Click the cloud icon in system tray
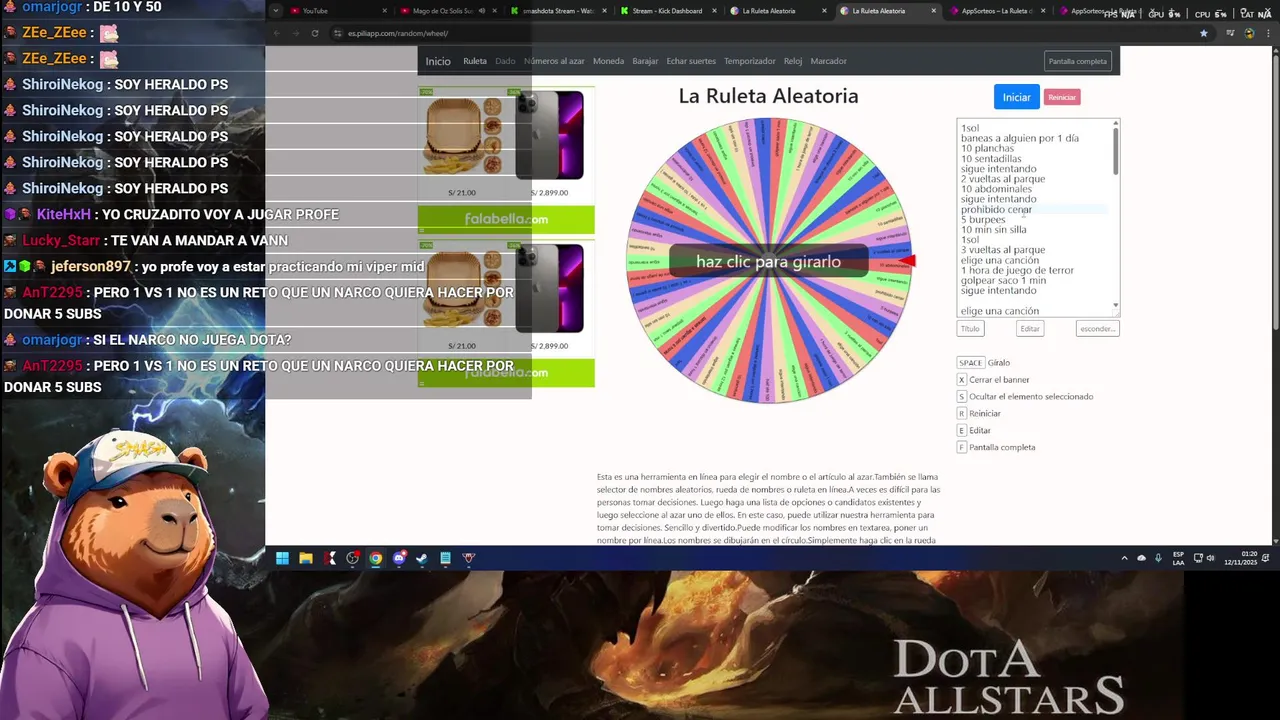This screenshot has height=720, width=1280. click(x=1141, y=558)
